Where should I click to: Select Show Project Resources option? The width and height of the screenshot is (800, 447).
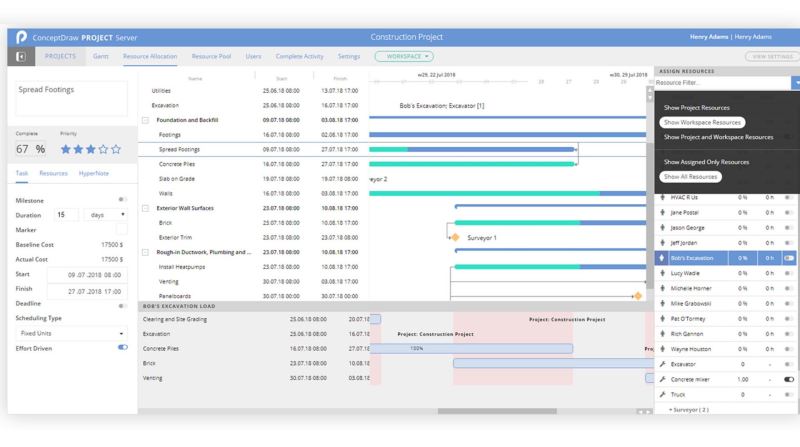click(696, 108)
